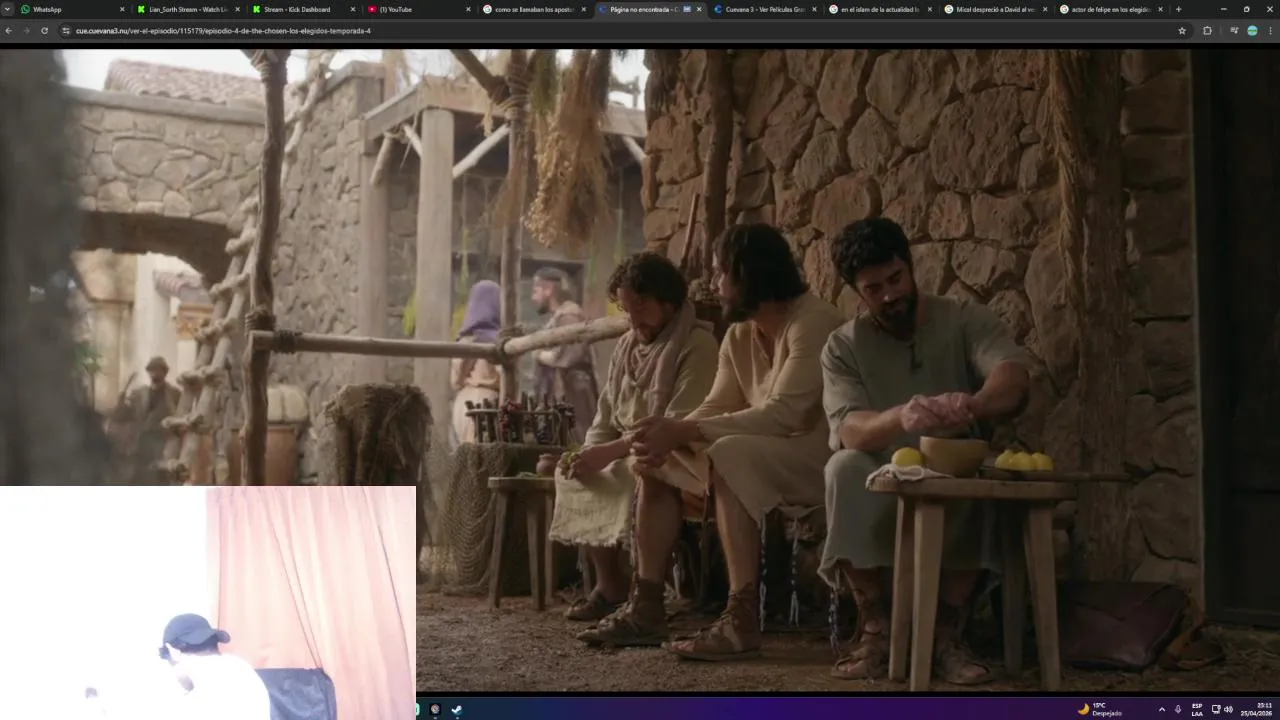Open the Stream - Kick Dashboard tab

coord(303,9)
